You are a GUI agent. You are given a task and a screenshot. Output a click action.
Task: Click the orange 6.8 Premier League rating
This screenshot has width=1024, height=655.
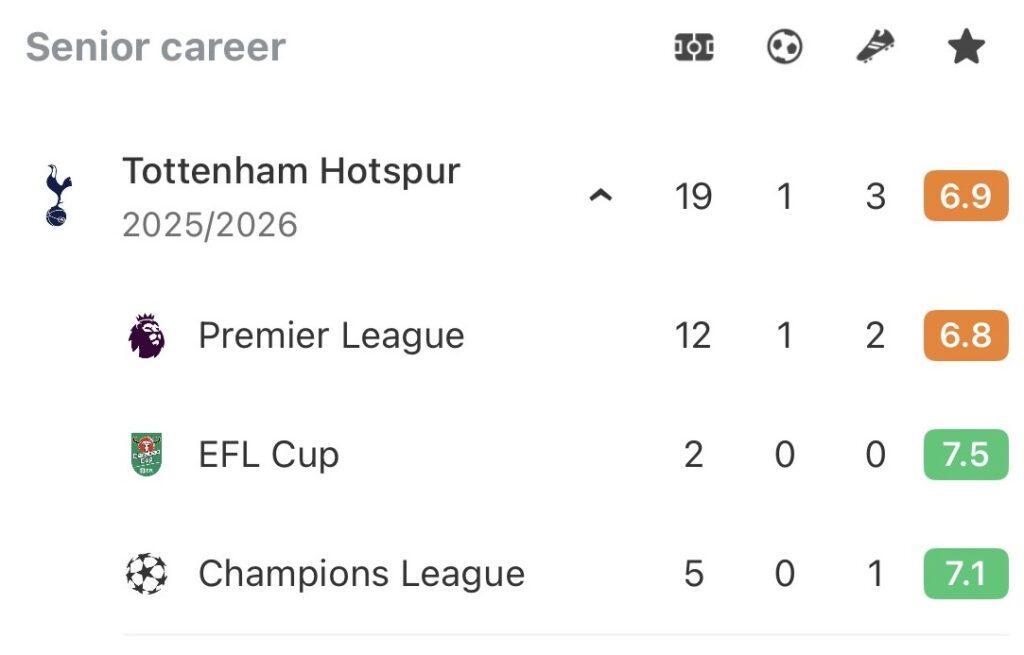point(965,335)
